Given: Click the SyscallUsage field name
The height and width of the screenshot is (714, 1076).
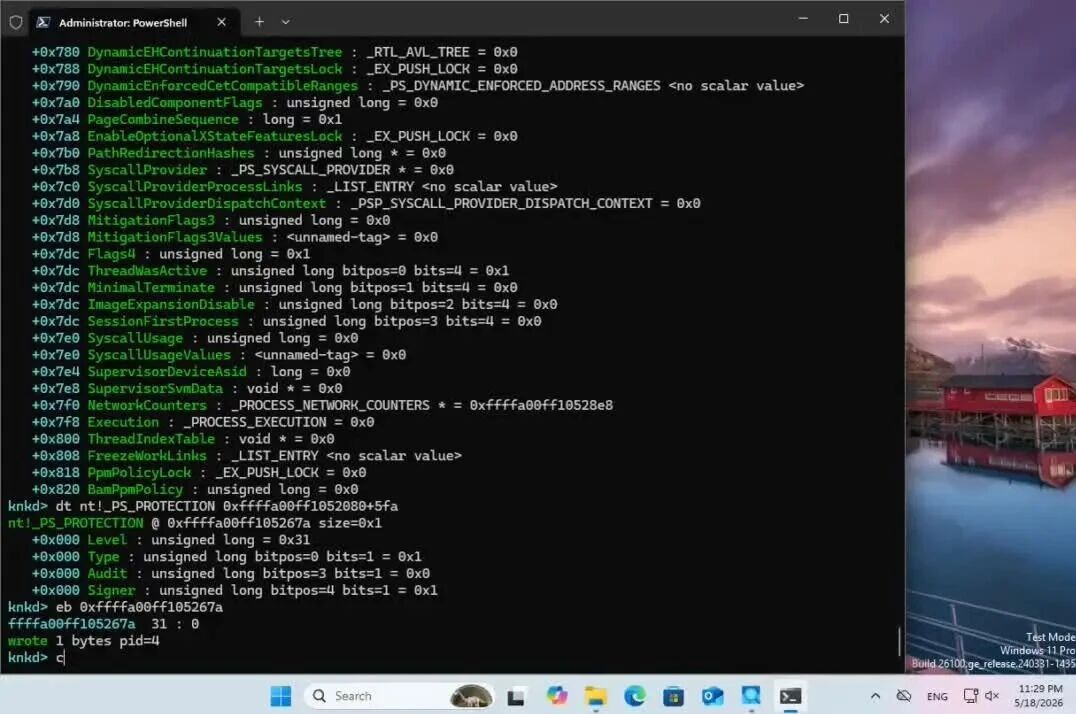Looking at the screenshot, I should (135, 338).
